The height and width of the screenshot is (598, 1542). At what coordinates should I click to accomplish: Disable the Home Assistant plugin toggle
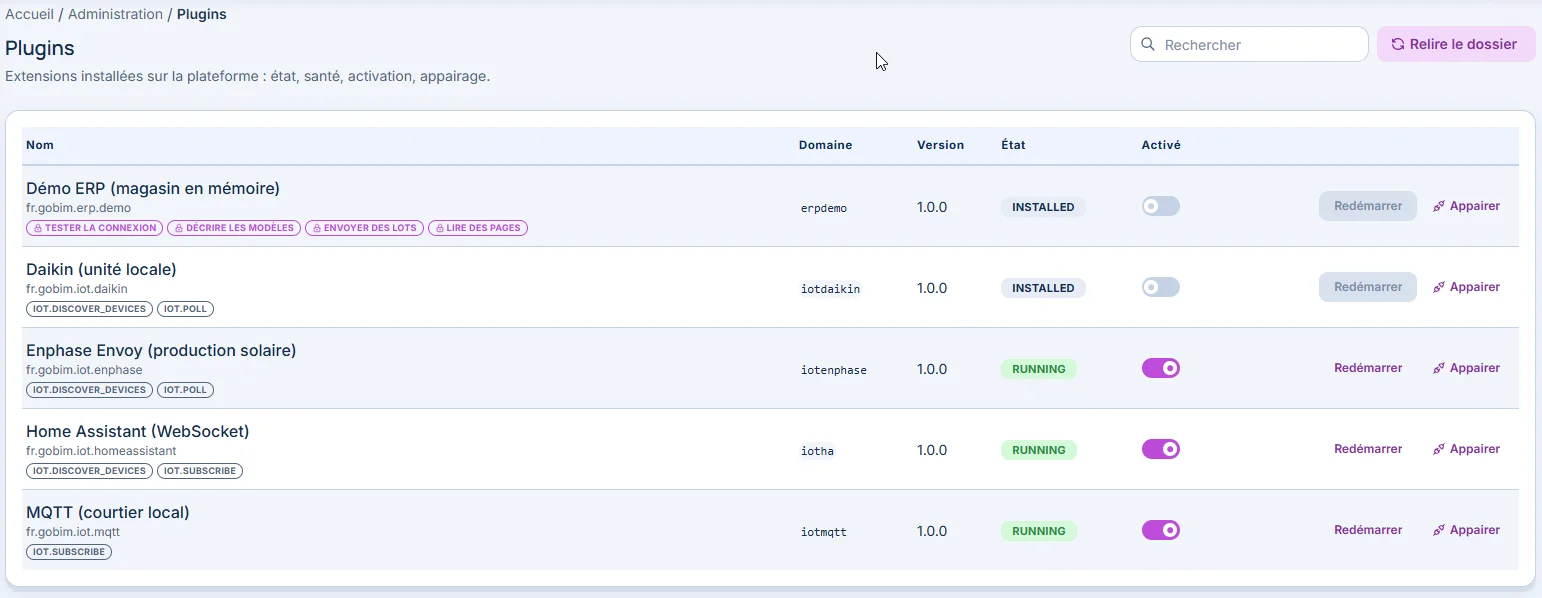point(1161,449)
